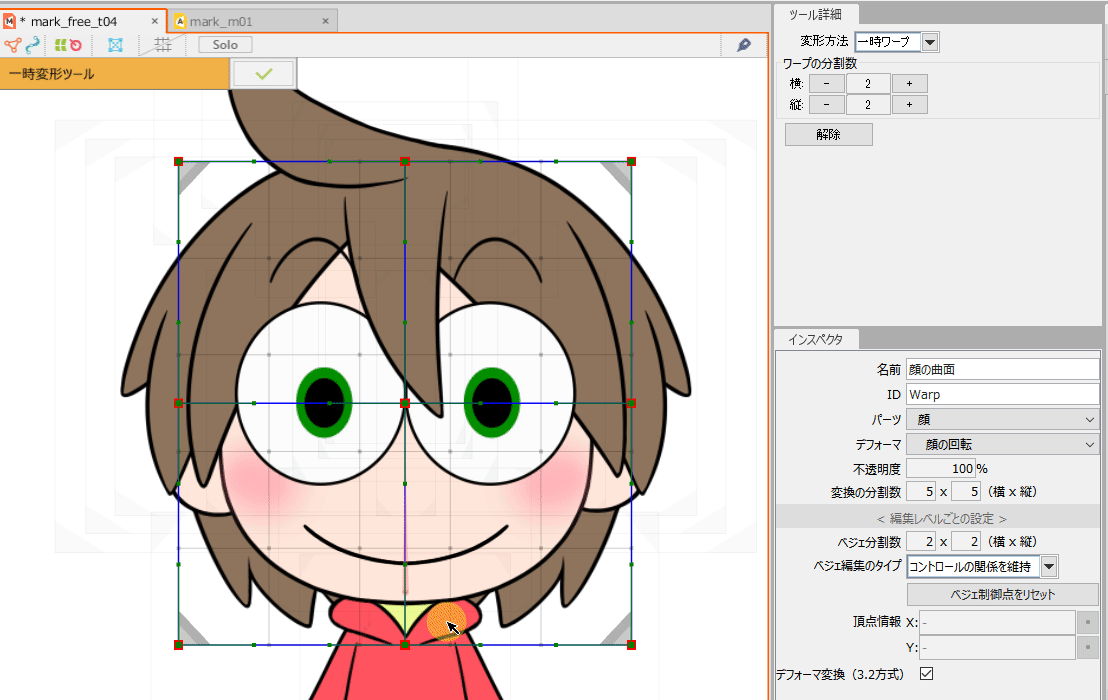
Task: Uncheck the デフォーマ変換 (3.2方式) checkbox
Action: (926, 674)
